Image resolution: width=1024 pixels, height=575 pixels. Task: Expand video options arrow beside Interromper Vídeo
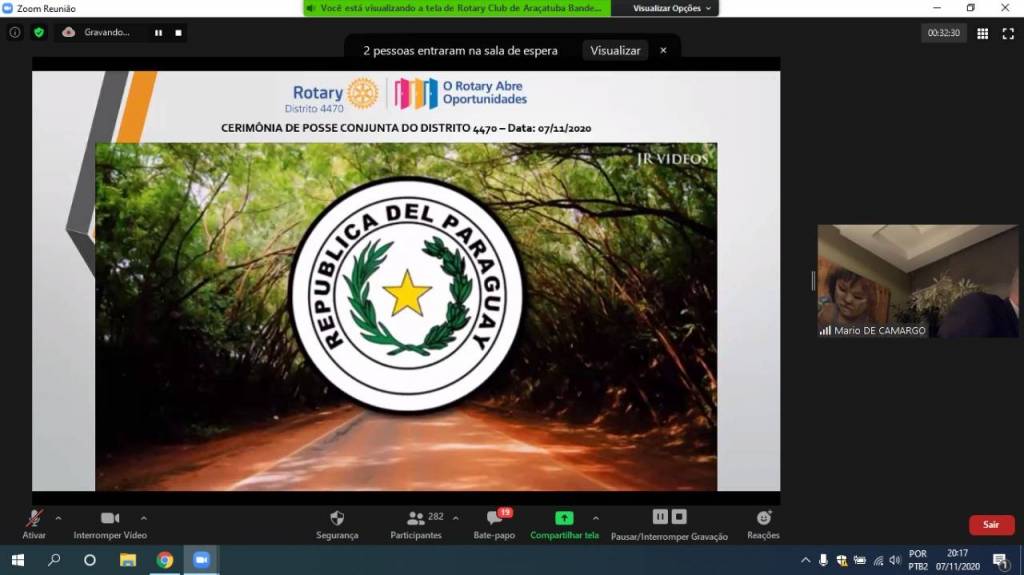pos(143,518)
